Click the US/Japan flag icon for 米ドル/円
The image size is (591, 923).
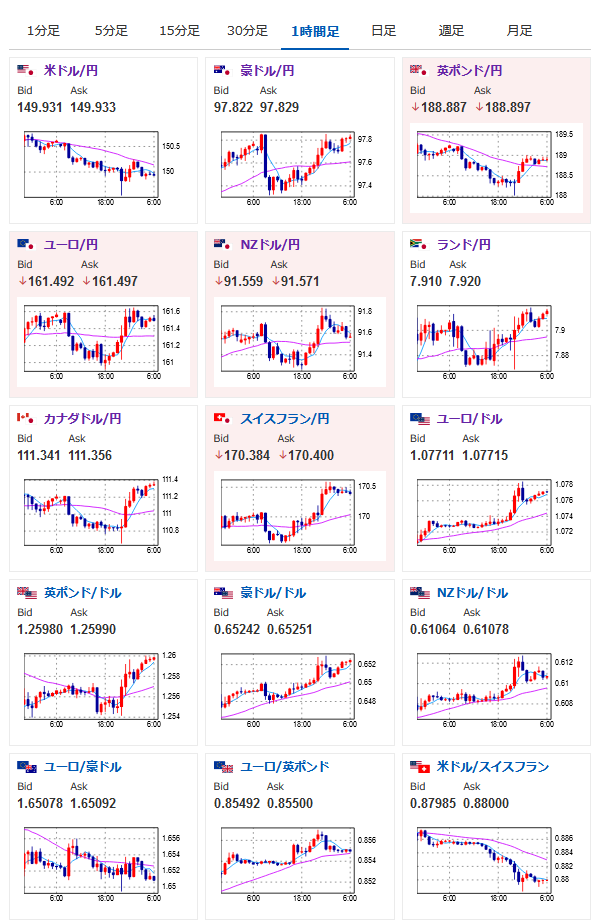click(25, 71)
